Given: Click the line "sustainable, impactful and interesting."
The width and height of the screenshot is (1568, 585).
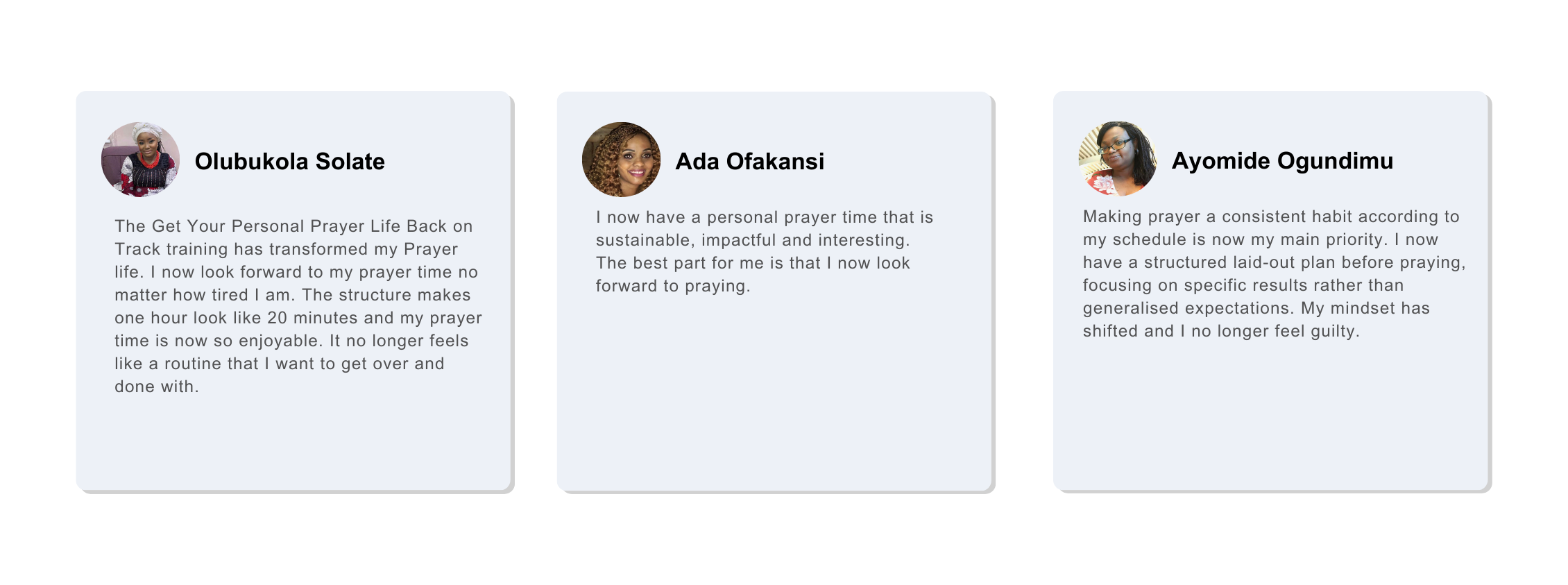Looking at the screenshot, I should tap(752, 240).
